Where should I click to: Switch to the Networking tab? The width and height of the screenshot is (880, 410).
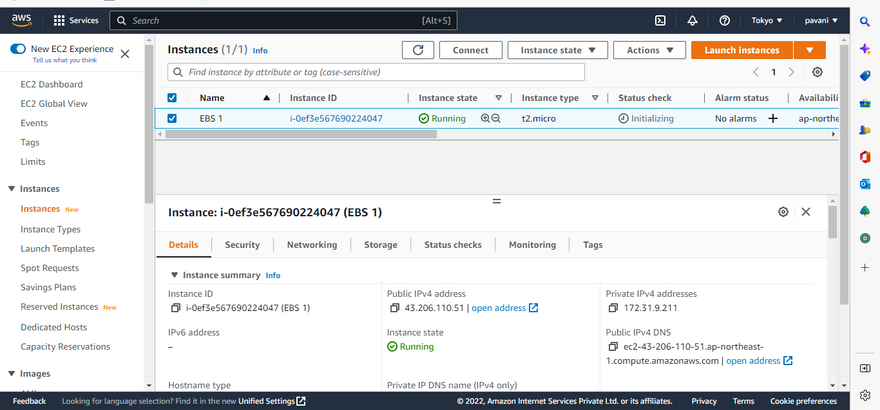(312, 245)
